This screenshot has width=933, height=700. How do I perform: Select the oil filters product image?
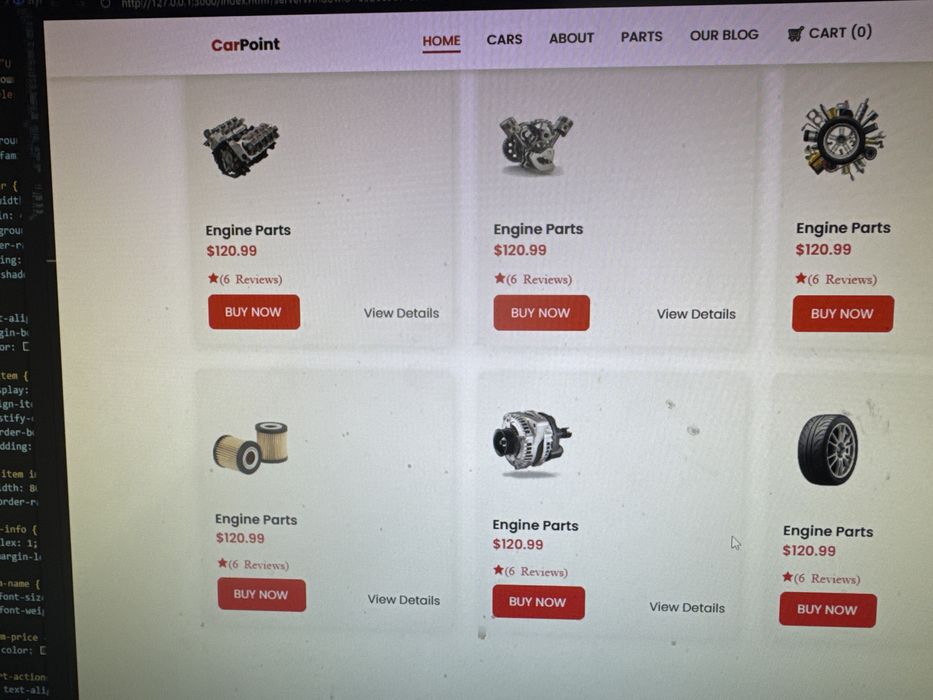(251, 448)
